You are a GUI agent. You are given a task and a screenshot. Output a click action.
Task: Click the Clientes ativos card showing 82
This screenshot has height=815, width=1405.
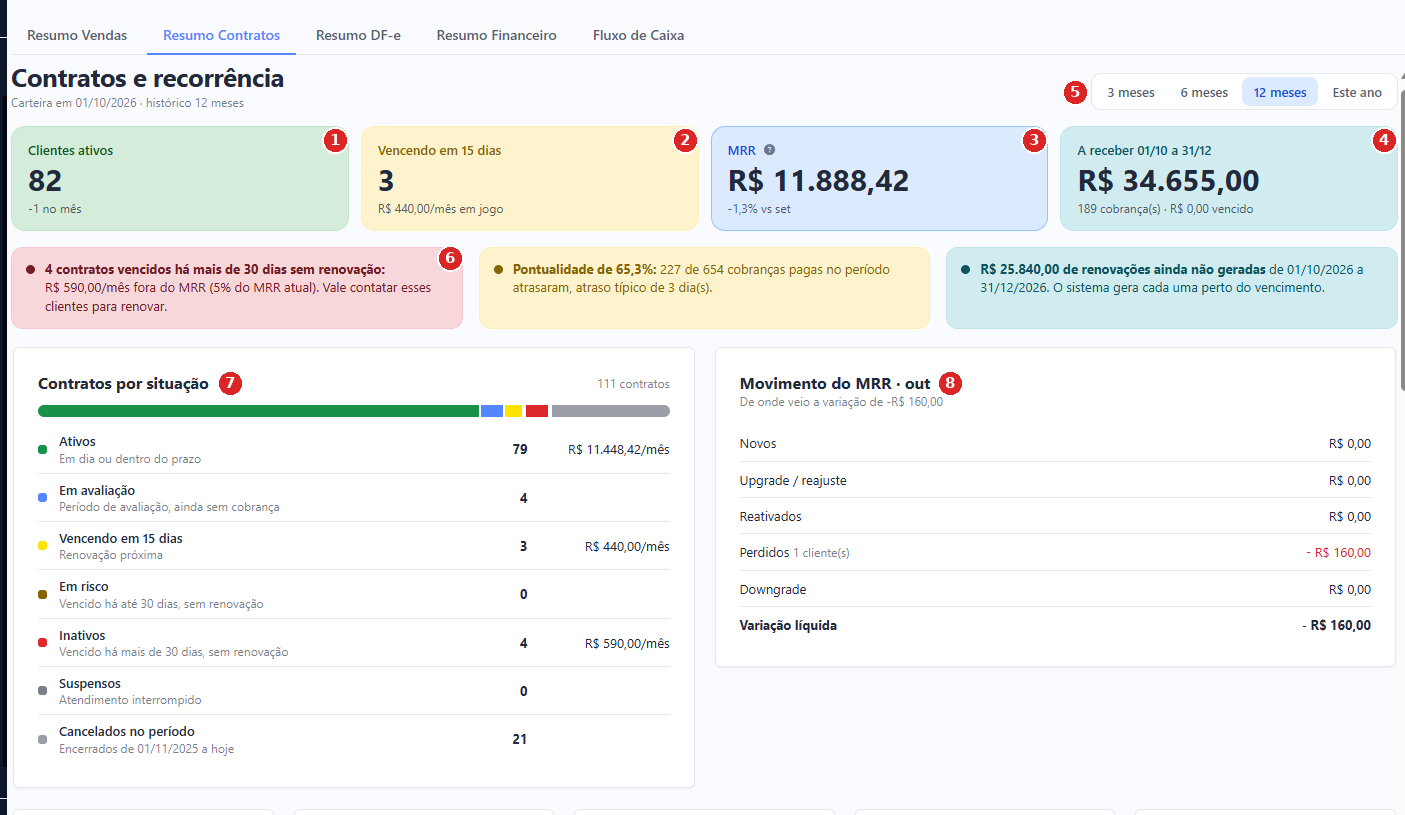click(180, 179)
